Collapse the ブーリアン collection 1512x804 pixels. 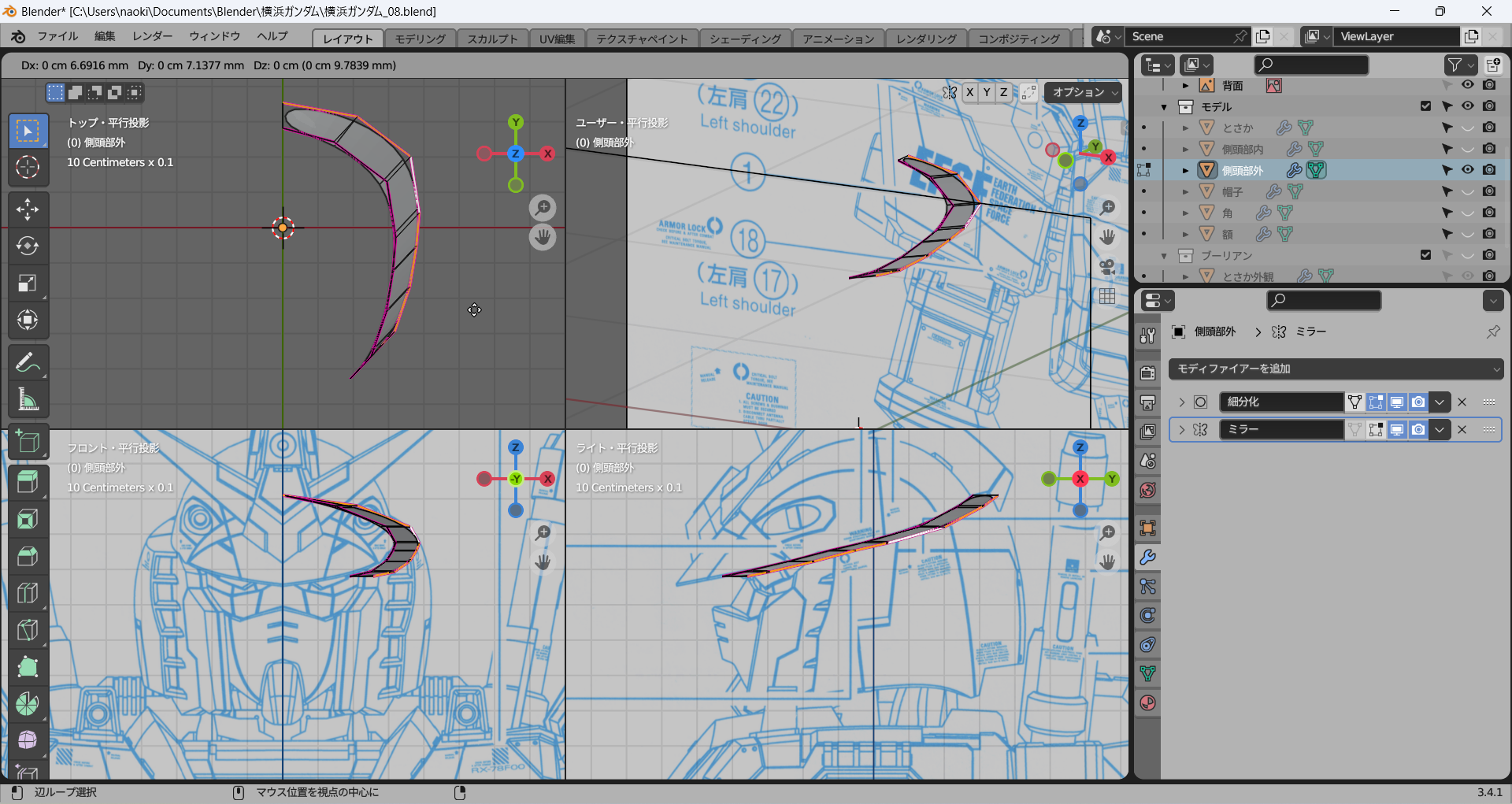1164,256
